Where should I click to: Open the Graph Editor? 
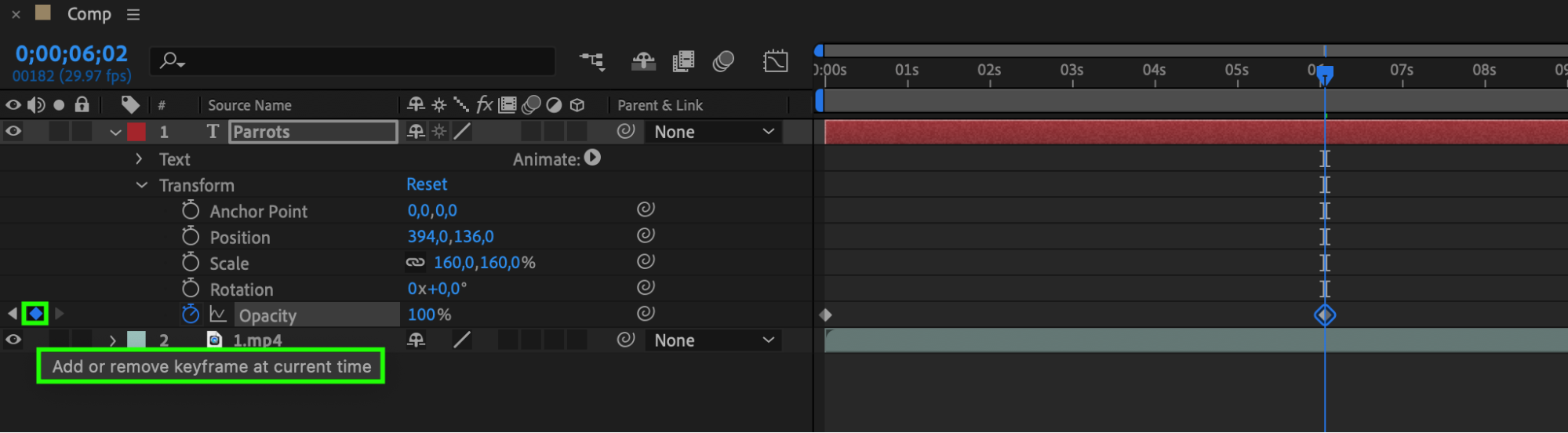(x=775, y=61)
